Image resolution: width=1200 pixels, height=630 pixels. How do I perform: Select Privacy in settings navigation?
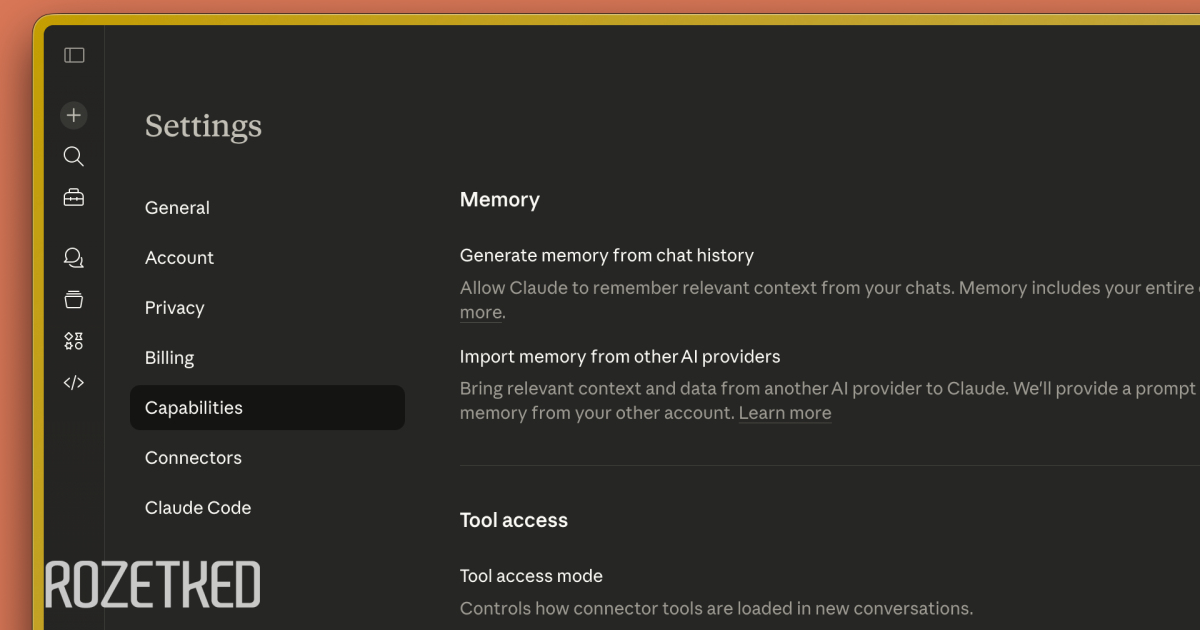click(174, 308)
